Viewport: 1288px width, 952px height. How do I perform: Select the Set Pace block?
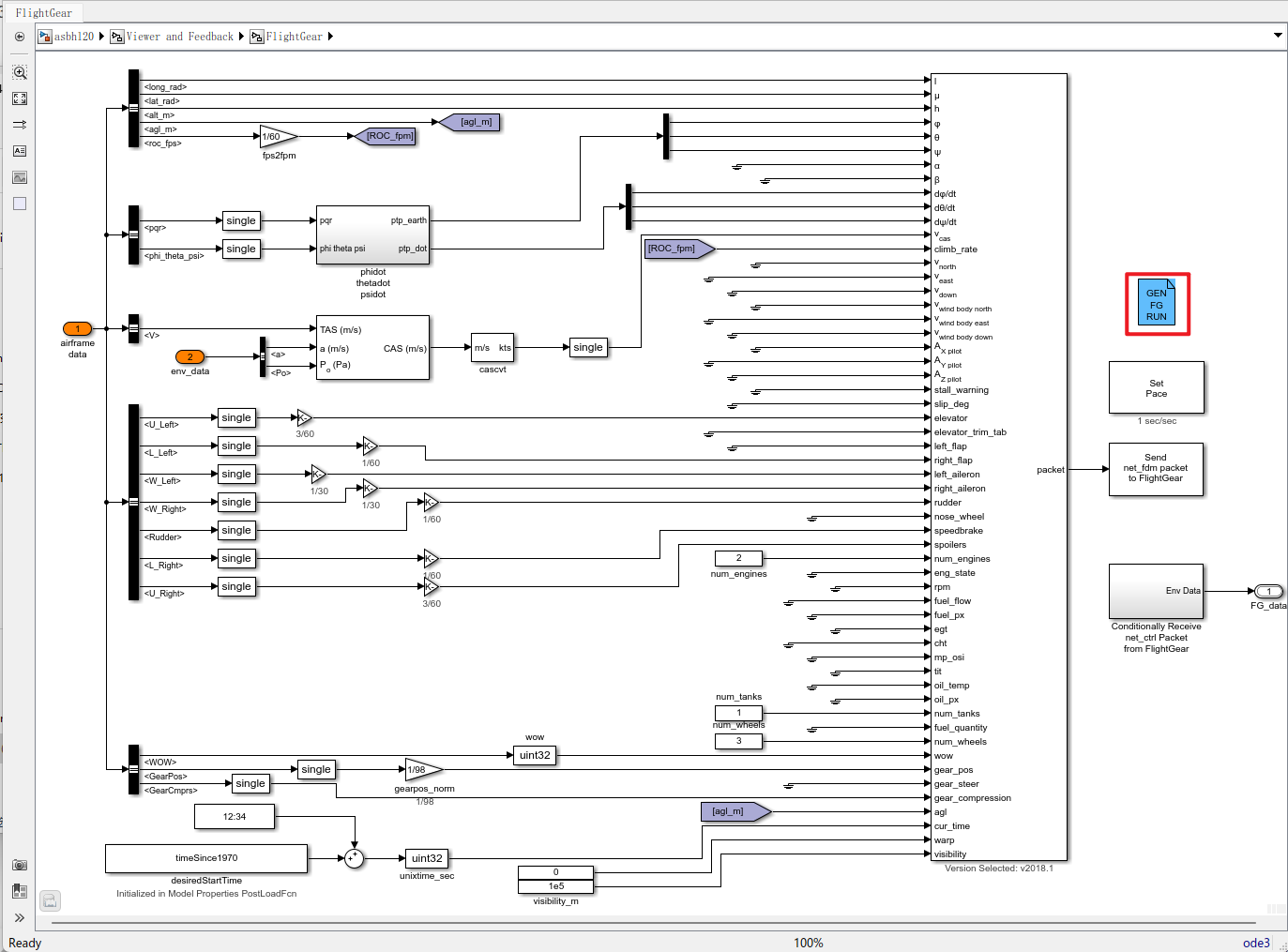pyautogui.click(x=1156, y=387)
